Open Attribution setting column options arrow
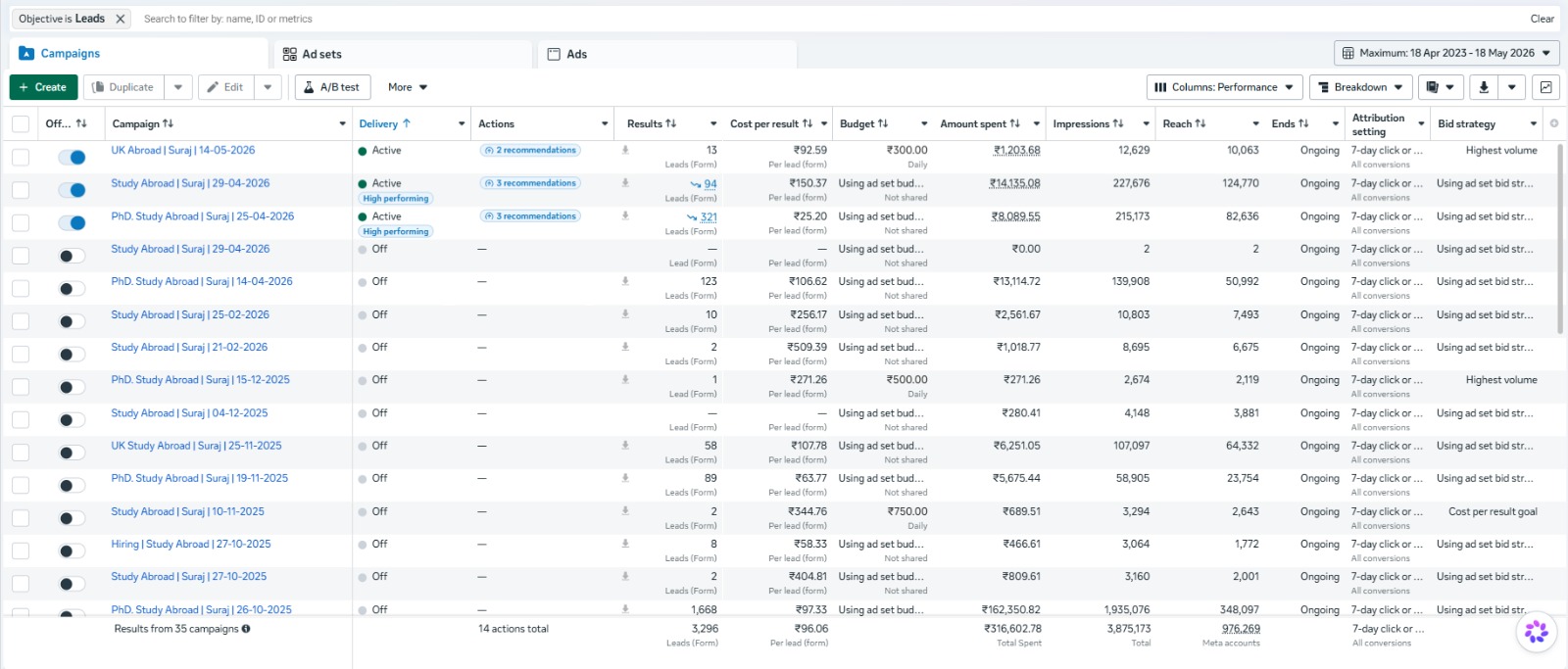Screen dimensions: 1568x669 tap(1421, 123)
